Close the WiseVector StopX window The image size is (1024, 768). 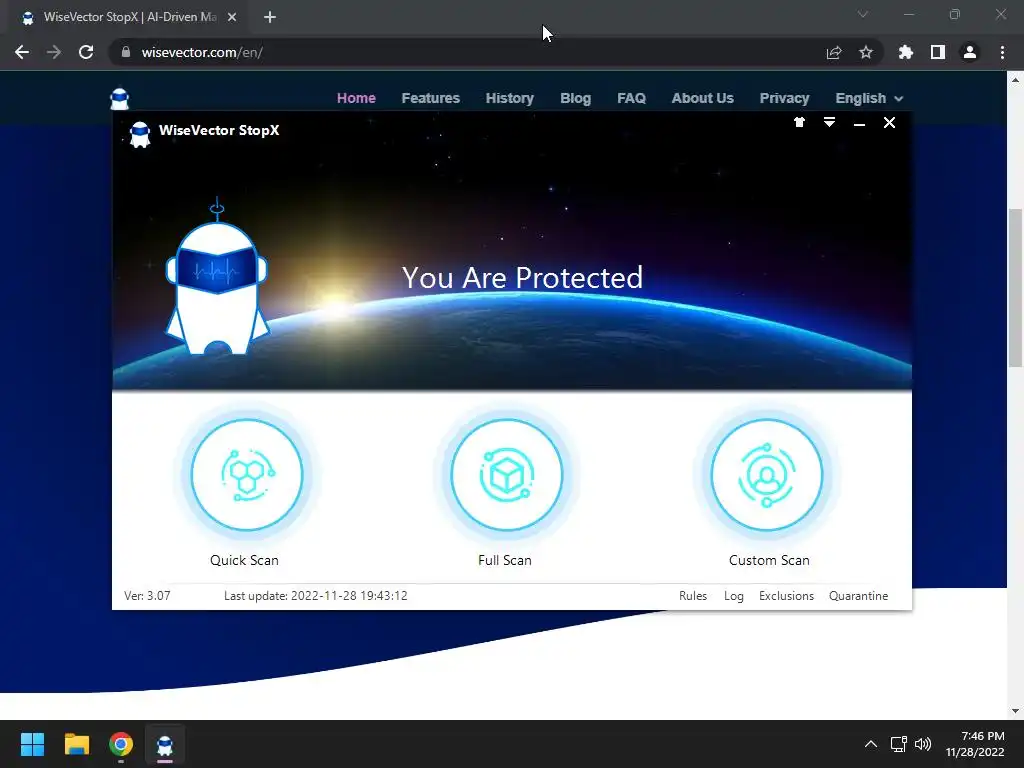click(x=889, y=122)
